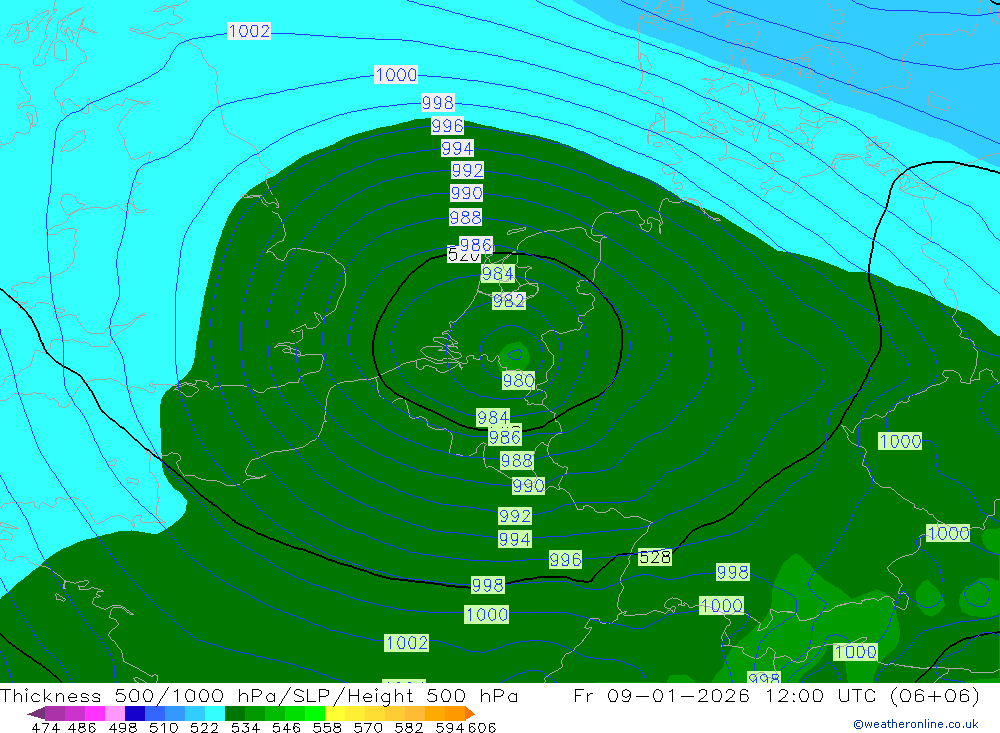The height and width of the screenshot is (733, 1000).
Task: Click the light pink legend swatch
Action: [115, 713]
